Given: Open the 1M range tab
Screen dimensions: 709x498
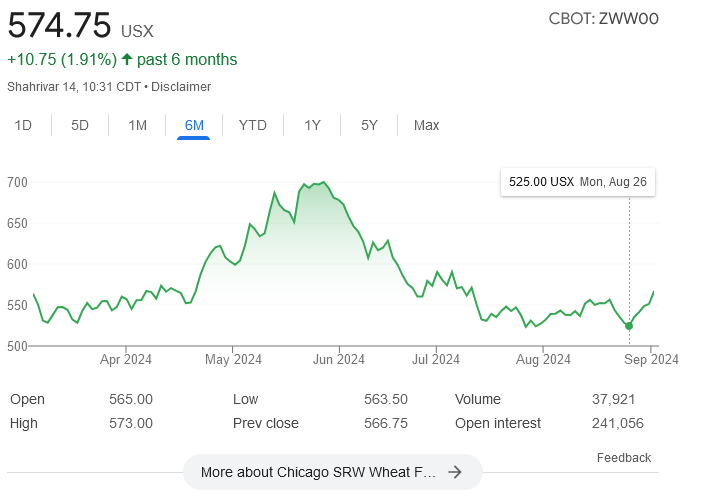Looking at the screenshot, I should 137,125.
